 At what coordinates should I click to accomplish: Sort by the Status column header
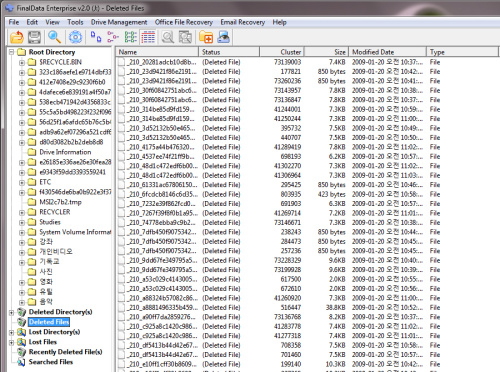coord(229,52)
